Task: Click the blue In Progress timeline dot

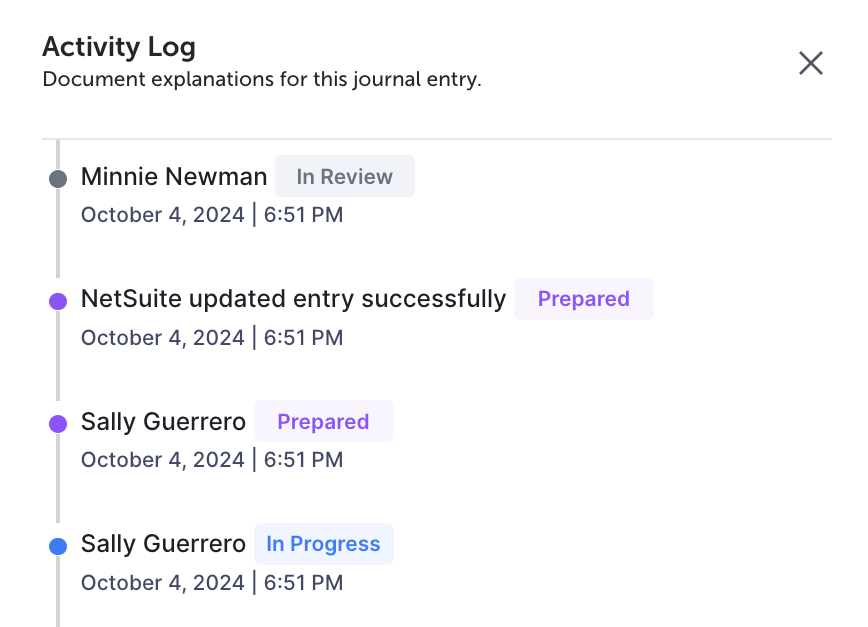Action: pos(58,545)
